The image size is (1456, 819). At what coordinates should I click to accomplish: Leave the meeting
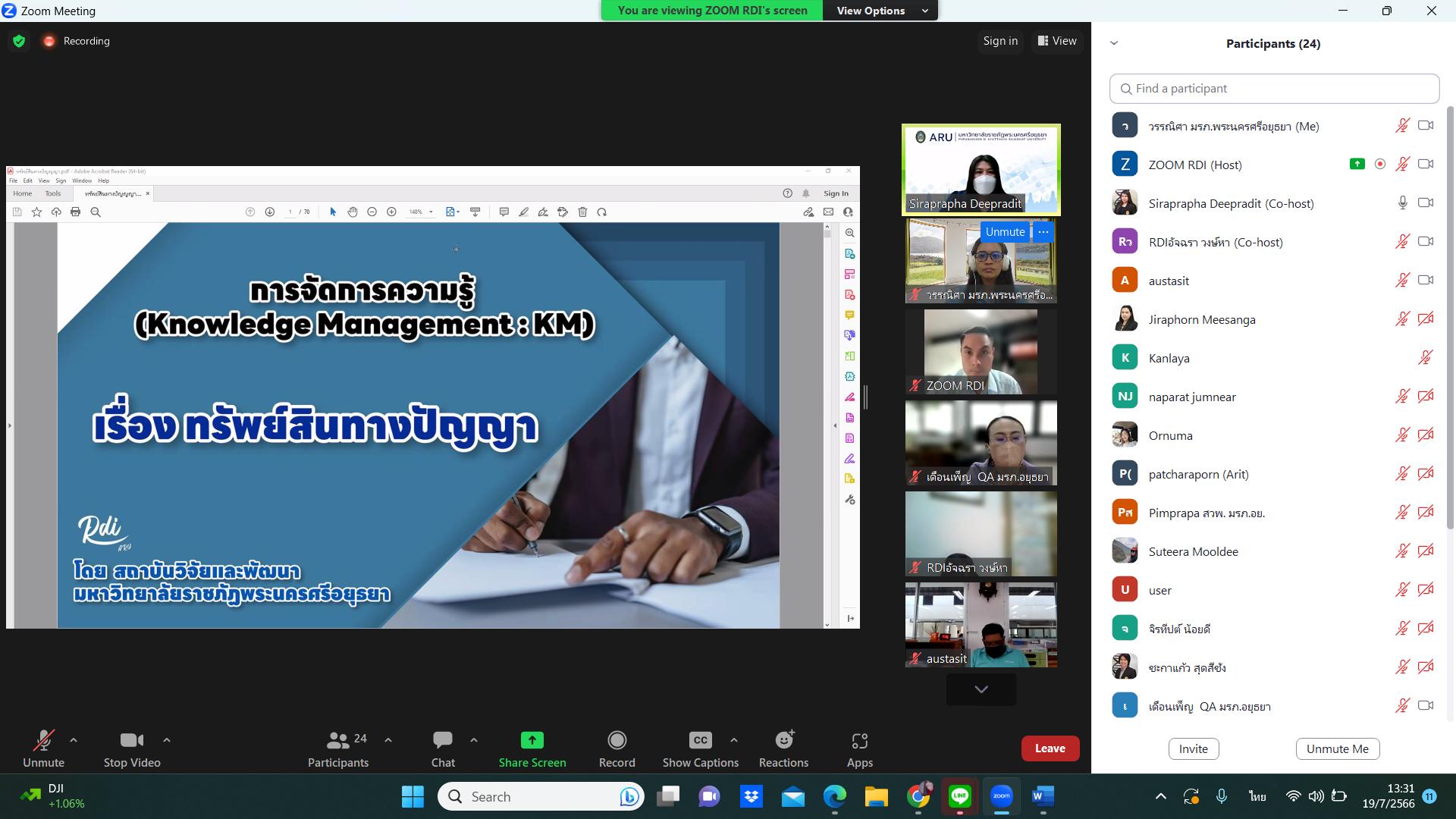tap(1050, 748)
